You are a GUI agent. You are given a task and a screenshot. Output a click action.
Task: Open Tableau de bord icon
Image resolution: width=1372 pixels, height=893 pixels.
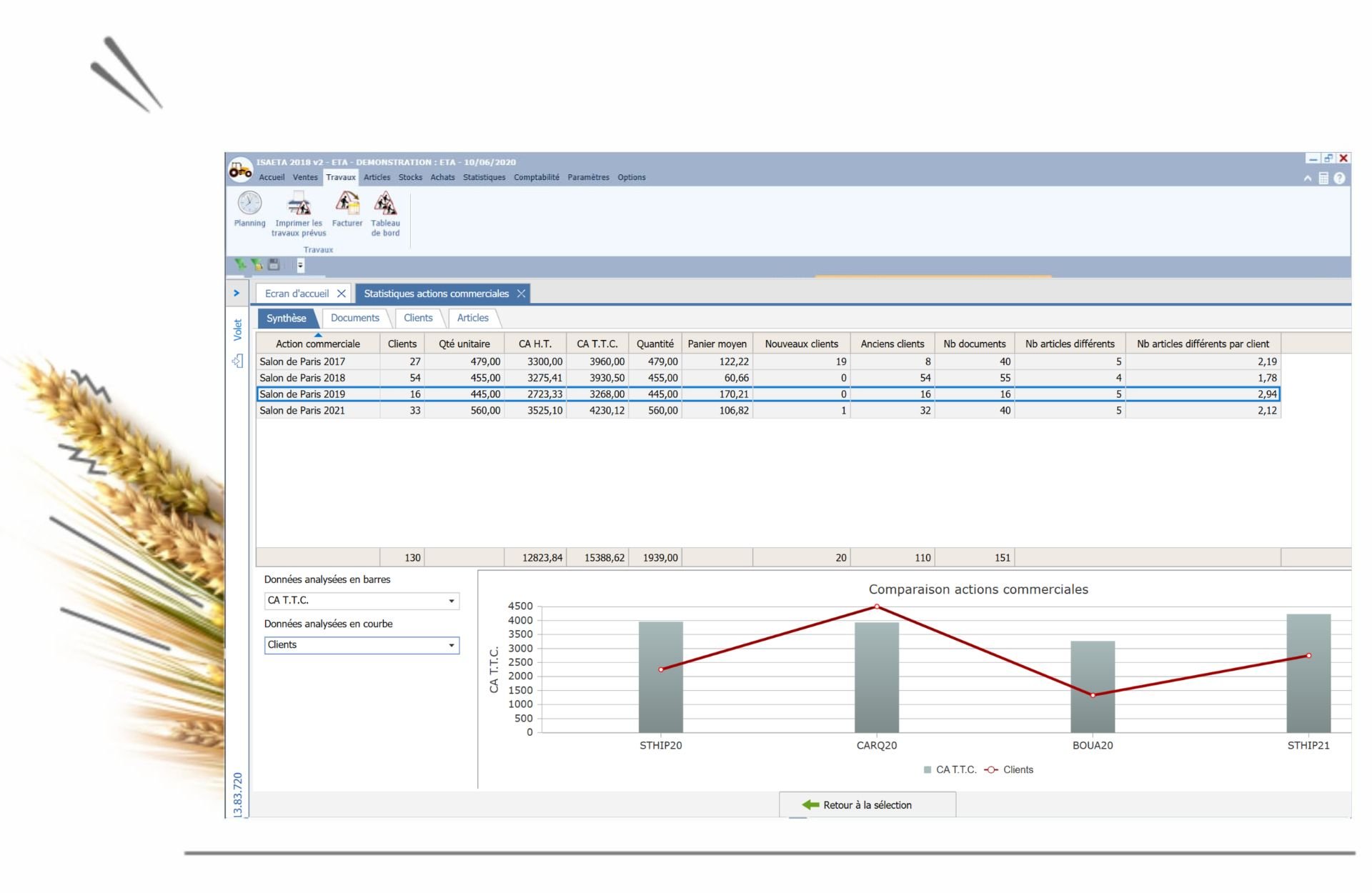click(385, 204)
